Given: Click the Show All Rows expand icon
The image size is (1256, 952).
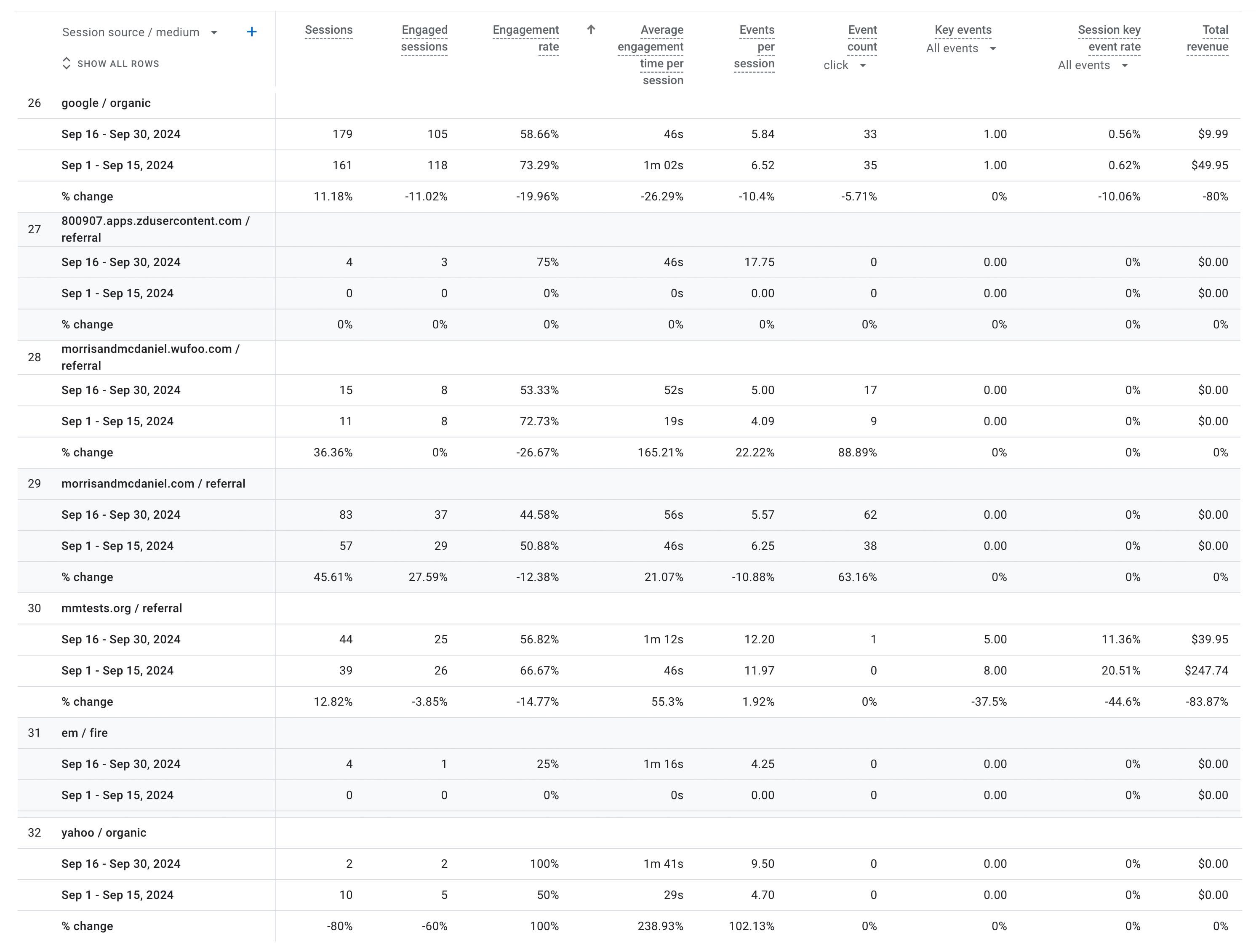Looking at the screenshot, I should click(x=67, y=64).
